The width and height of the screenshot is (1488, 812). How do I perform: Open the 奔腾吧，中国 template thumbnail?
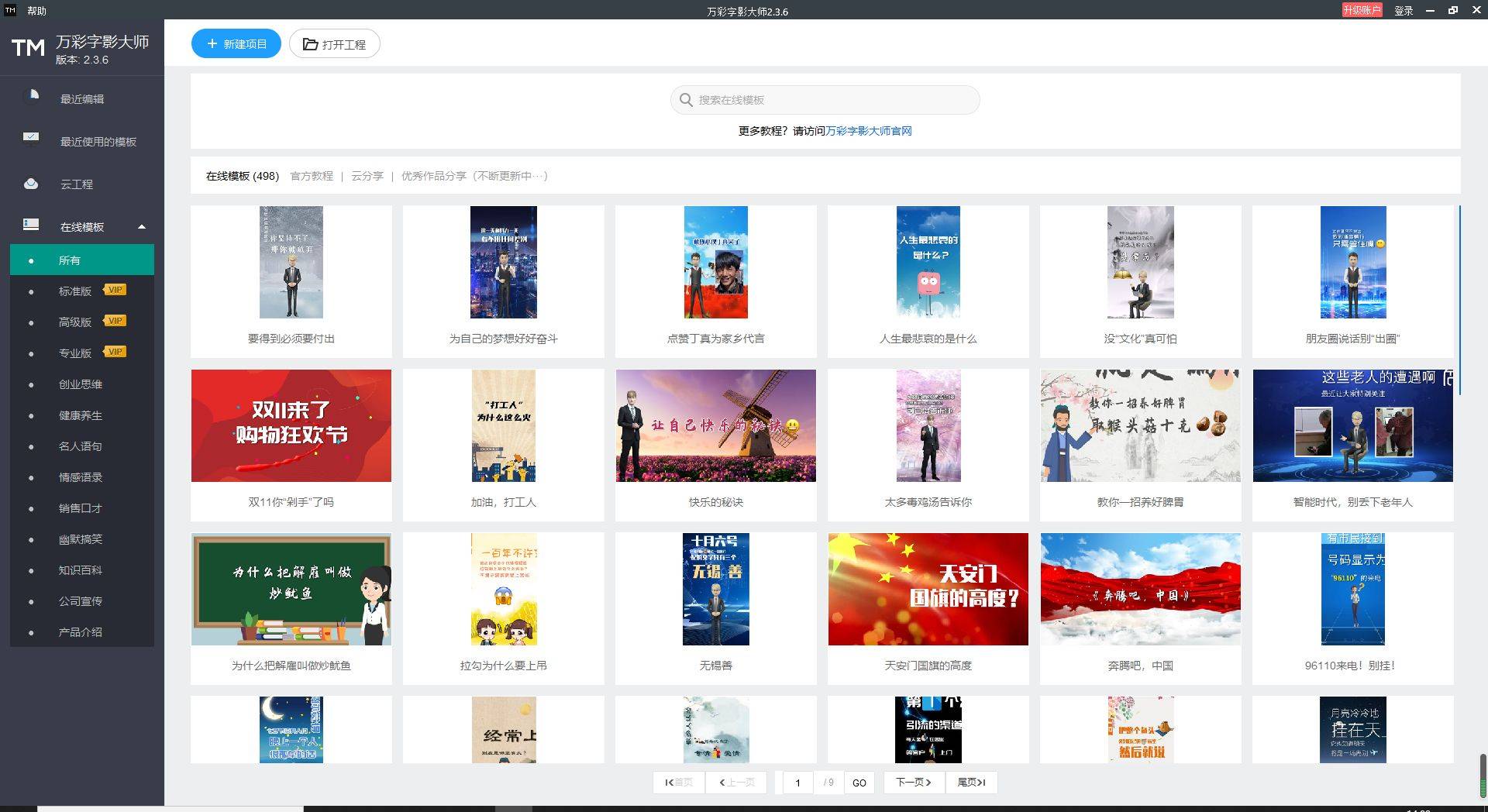[x=1141, y=589]
